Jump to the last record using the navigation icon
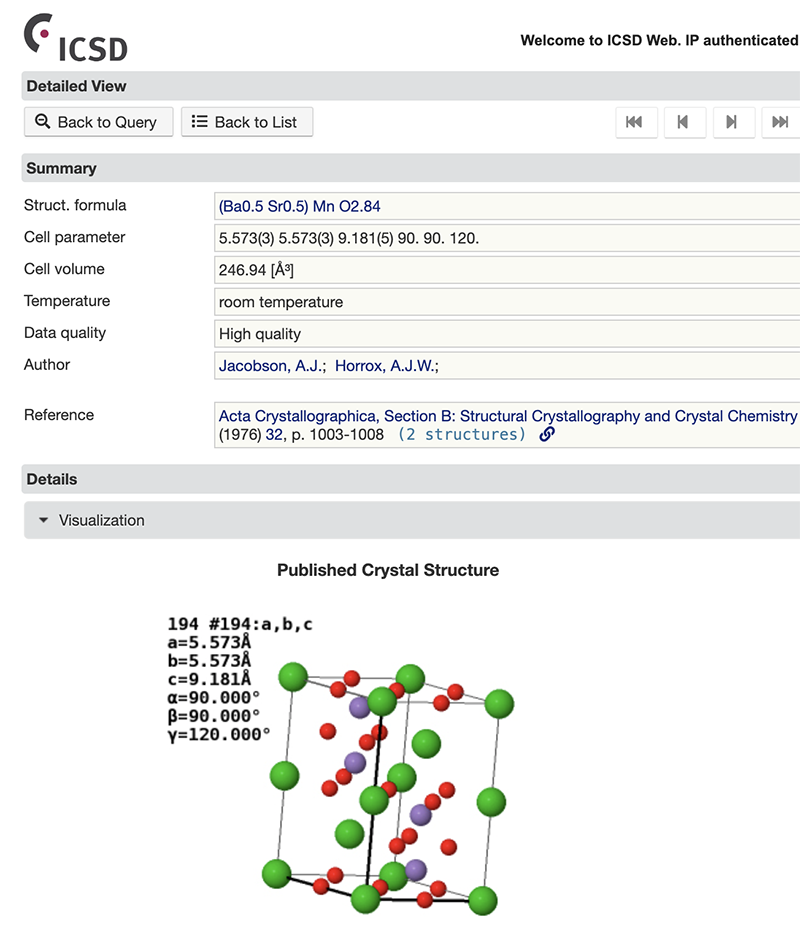This screenshot has width=800, height=931. (782, 121)
